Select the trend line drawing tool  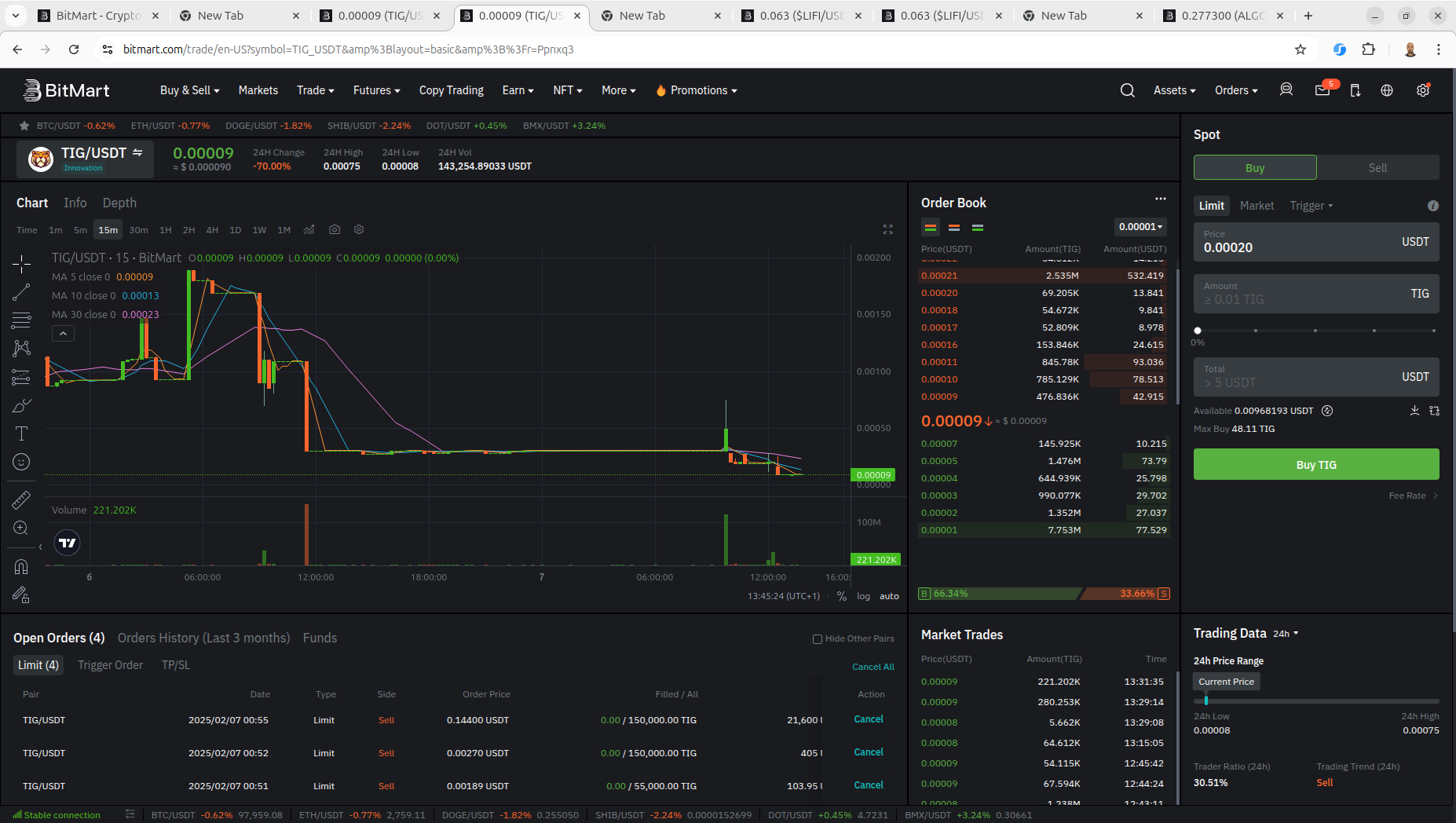tap(21, 292)
